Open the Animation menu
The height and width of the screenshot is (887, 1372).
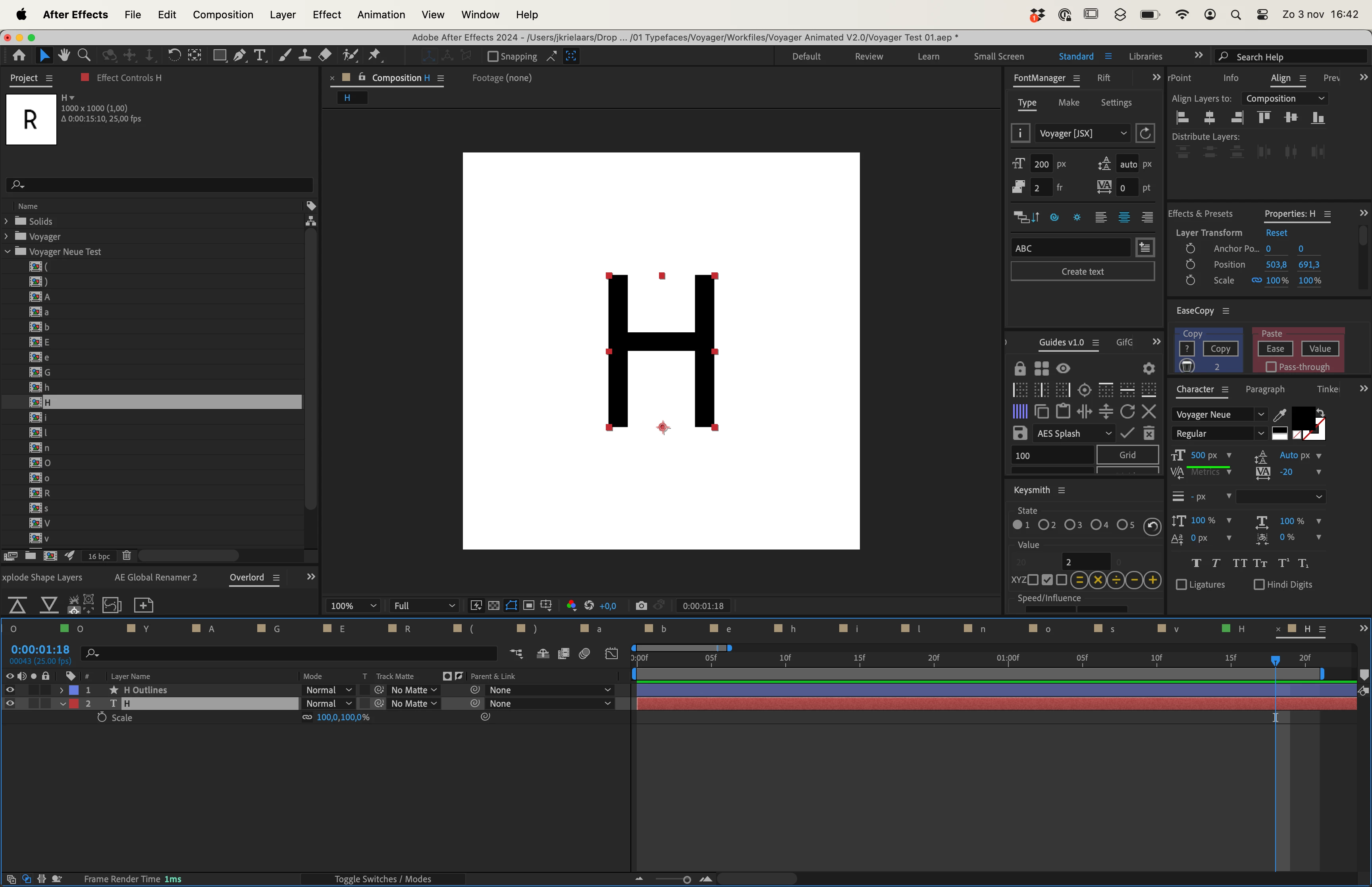[381, 14]
